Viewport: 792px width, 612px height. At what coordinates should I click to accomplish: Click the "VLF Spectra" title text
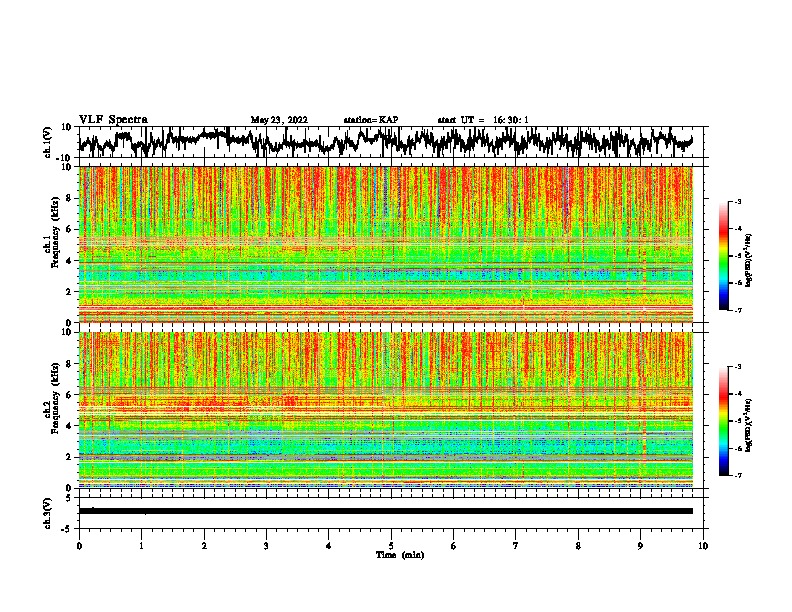[113, 120]
